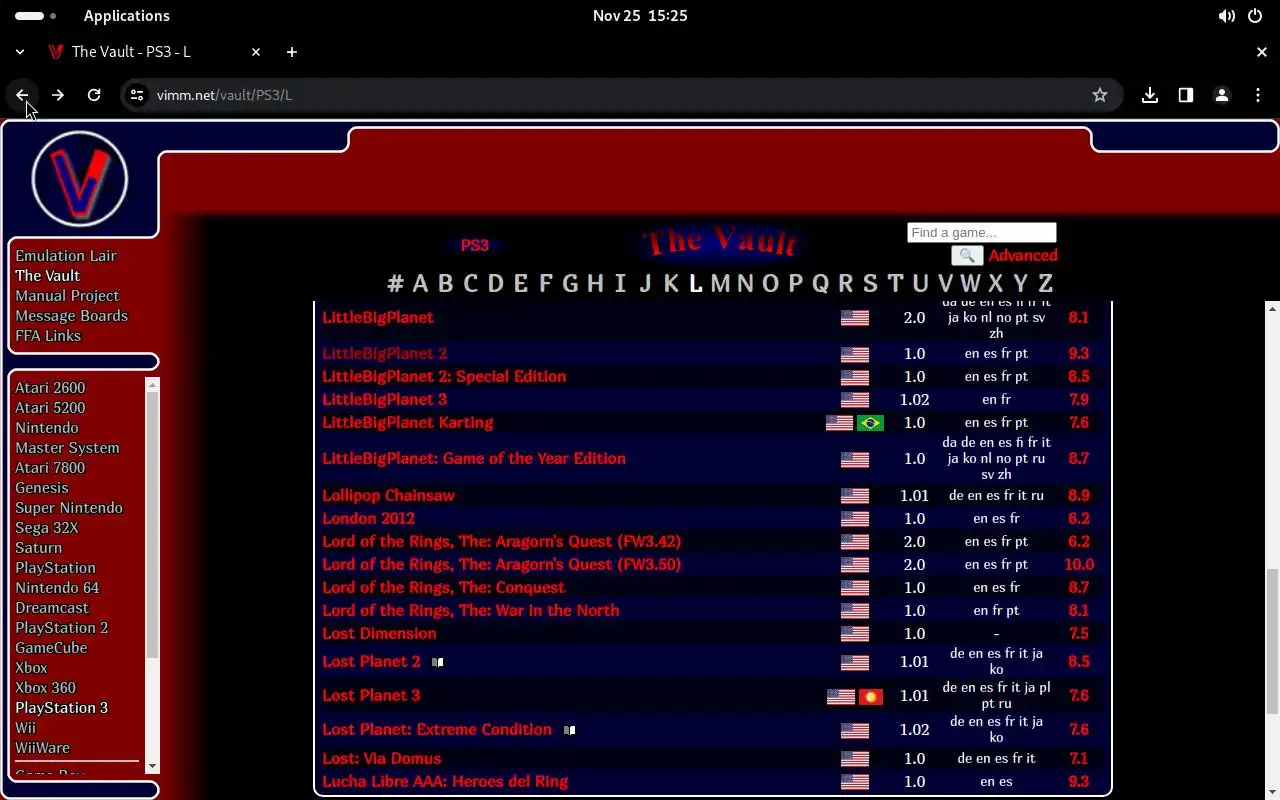
Task: Open Manual Project in sidebar
Action: pyautogui.click(x=67, y=296)
